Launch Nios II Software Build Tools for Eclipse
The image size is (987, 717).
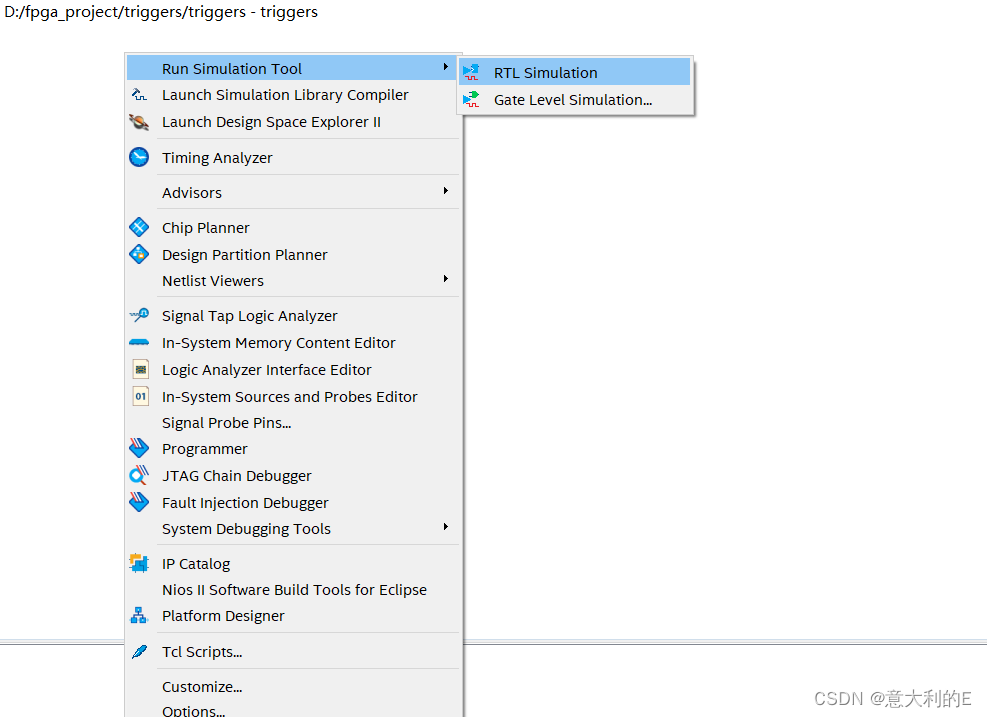[x=293, y=590]
